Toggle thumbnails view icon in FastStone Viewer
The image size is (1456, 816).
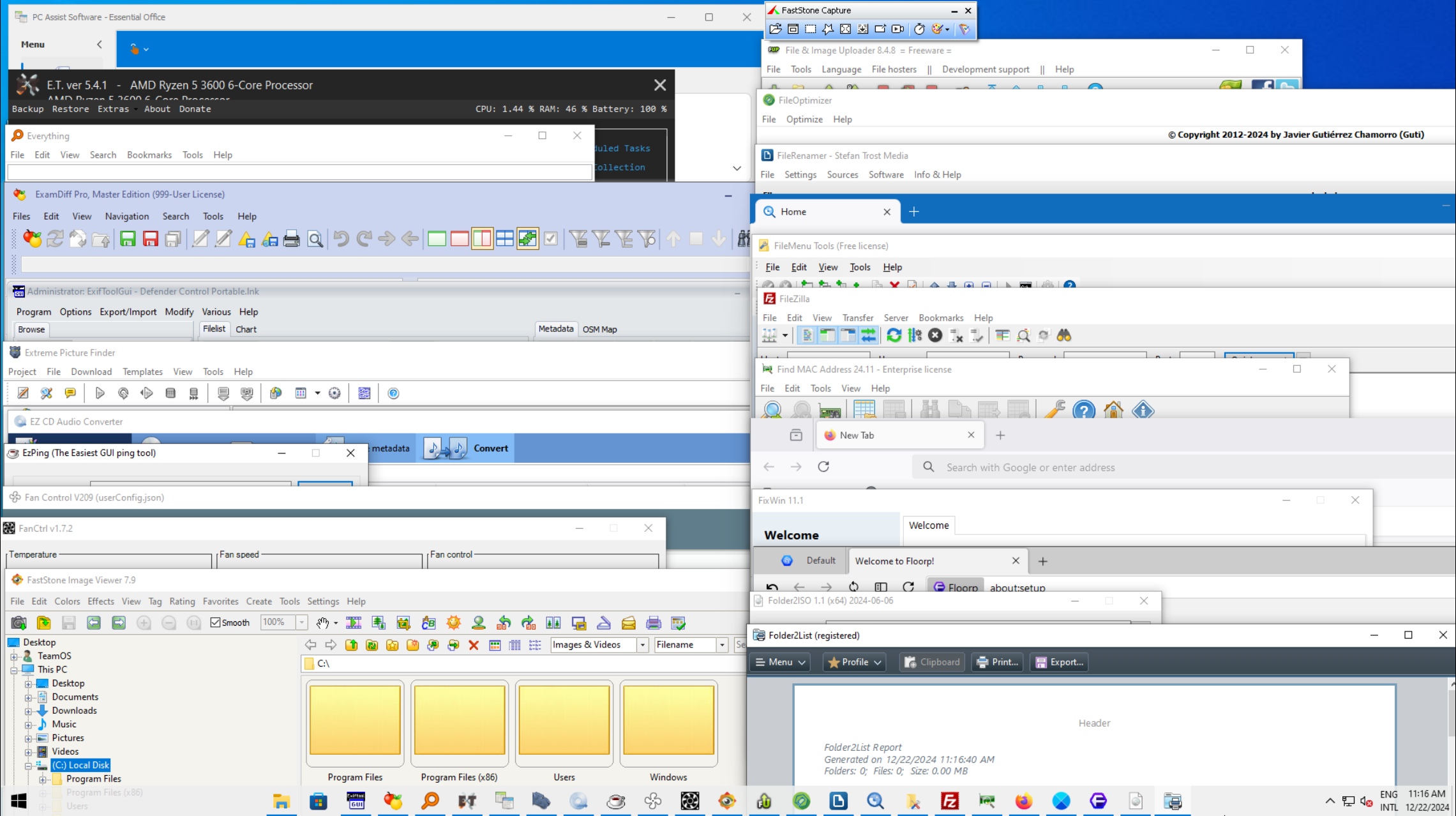point(495,646)
